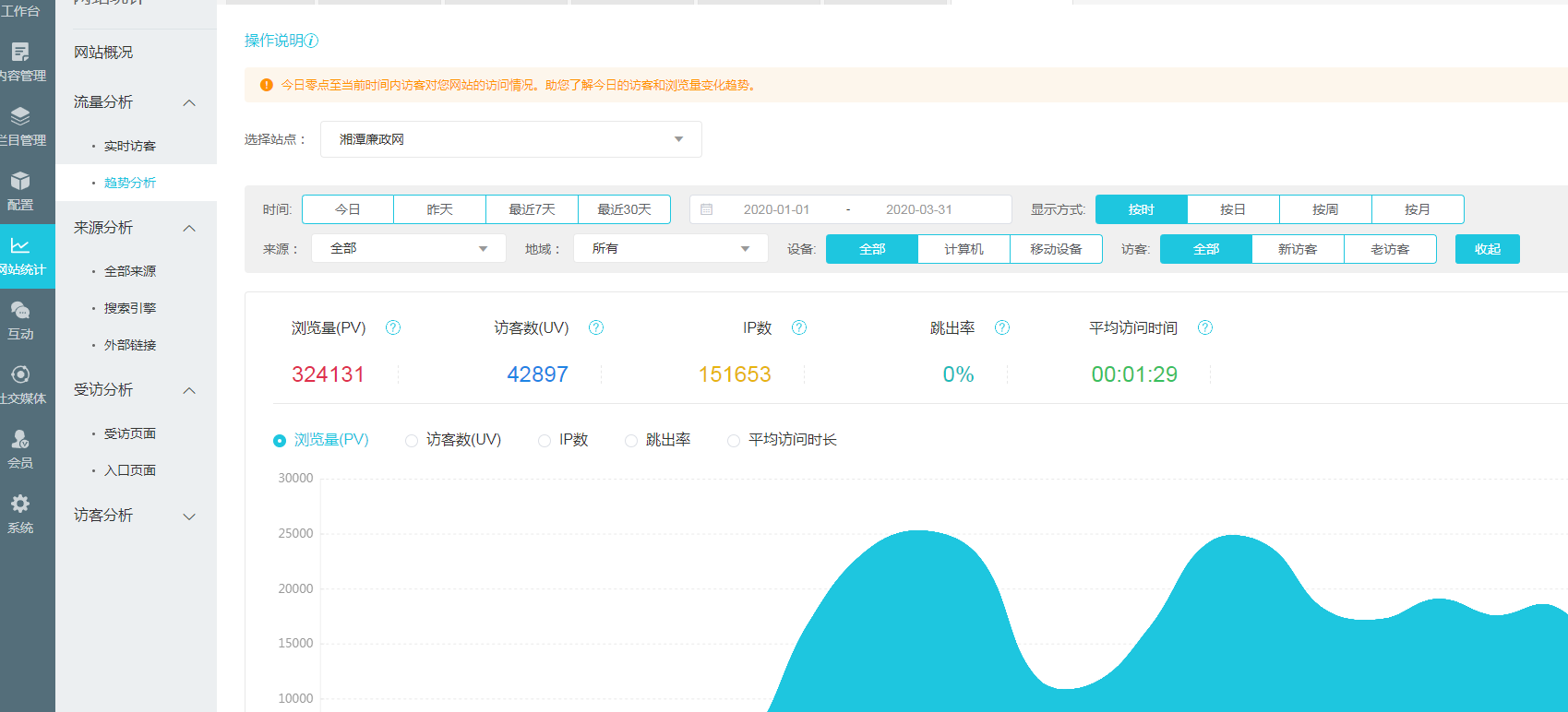Open the 来源 dropdown showing 全部

pyautogui.click(x=408, y=249)
